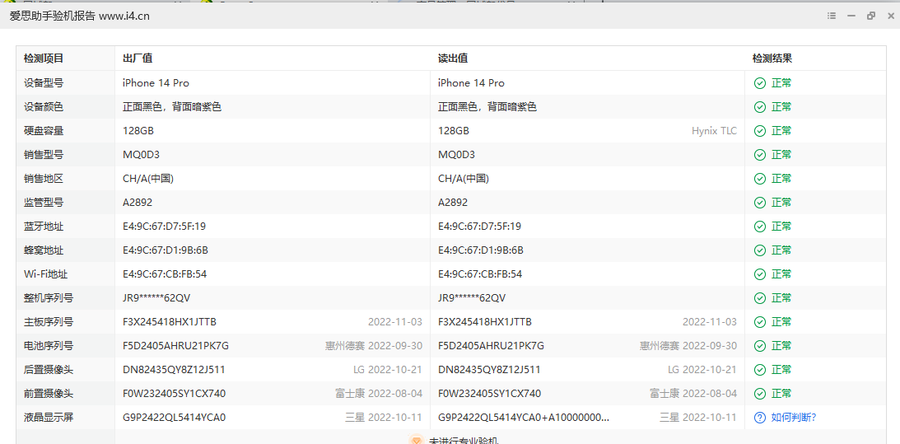The height and width of the screenshot is (444, 900).
Task: Click the 检测项目 column header
Action: (44, 59)
